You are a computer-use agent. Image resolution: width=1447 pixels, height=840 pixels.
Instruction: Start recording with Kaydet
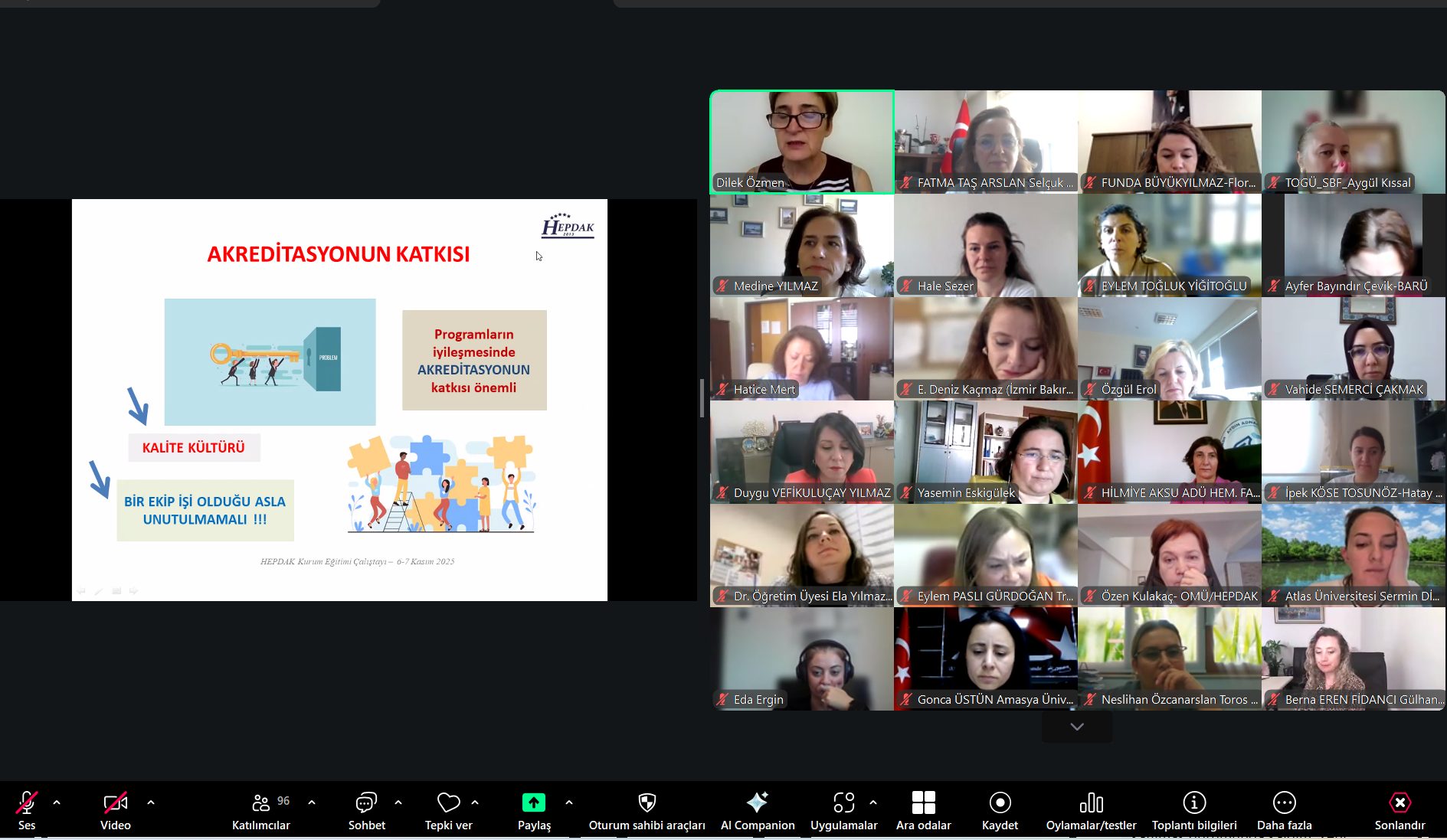[1000, 811]
